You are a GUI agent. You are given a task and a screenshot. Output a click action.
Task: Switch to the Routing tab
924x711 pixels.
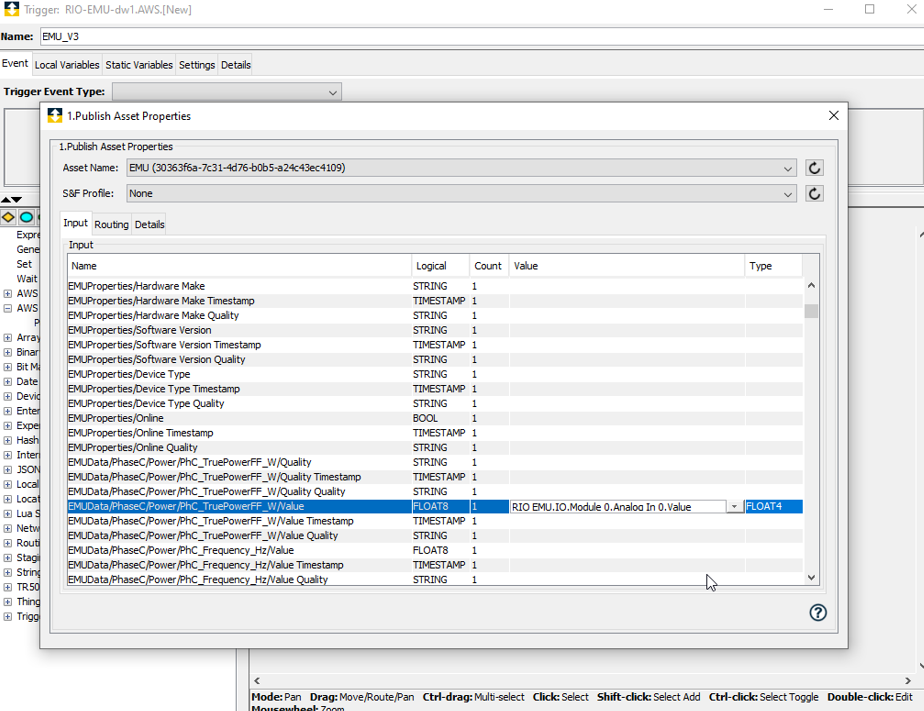111,224
